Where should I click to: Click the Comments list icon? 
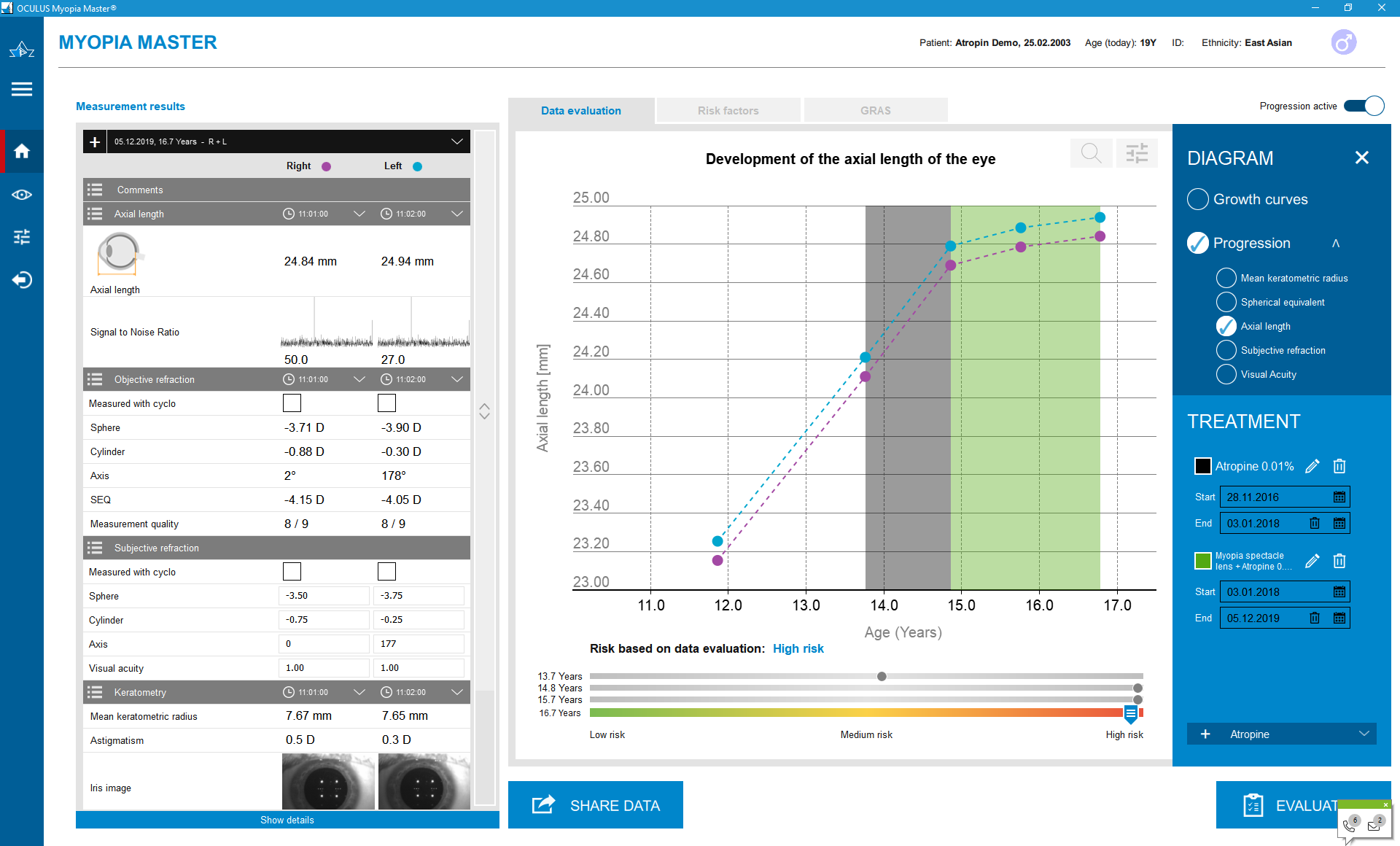coord(95,190)
